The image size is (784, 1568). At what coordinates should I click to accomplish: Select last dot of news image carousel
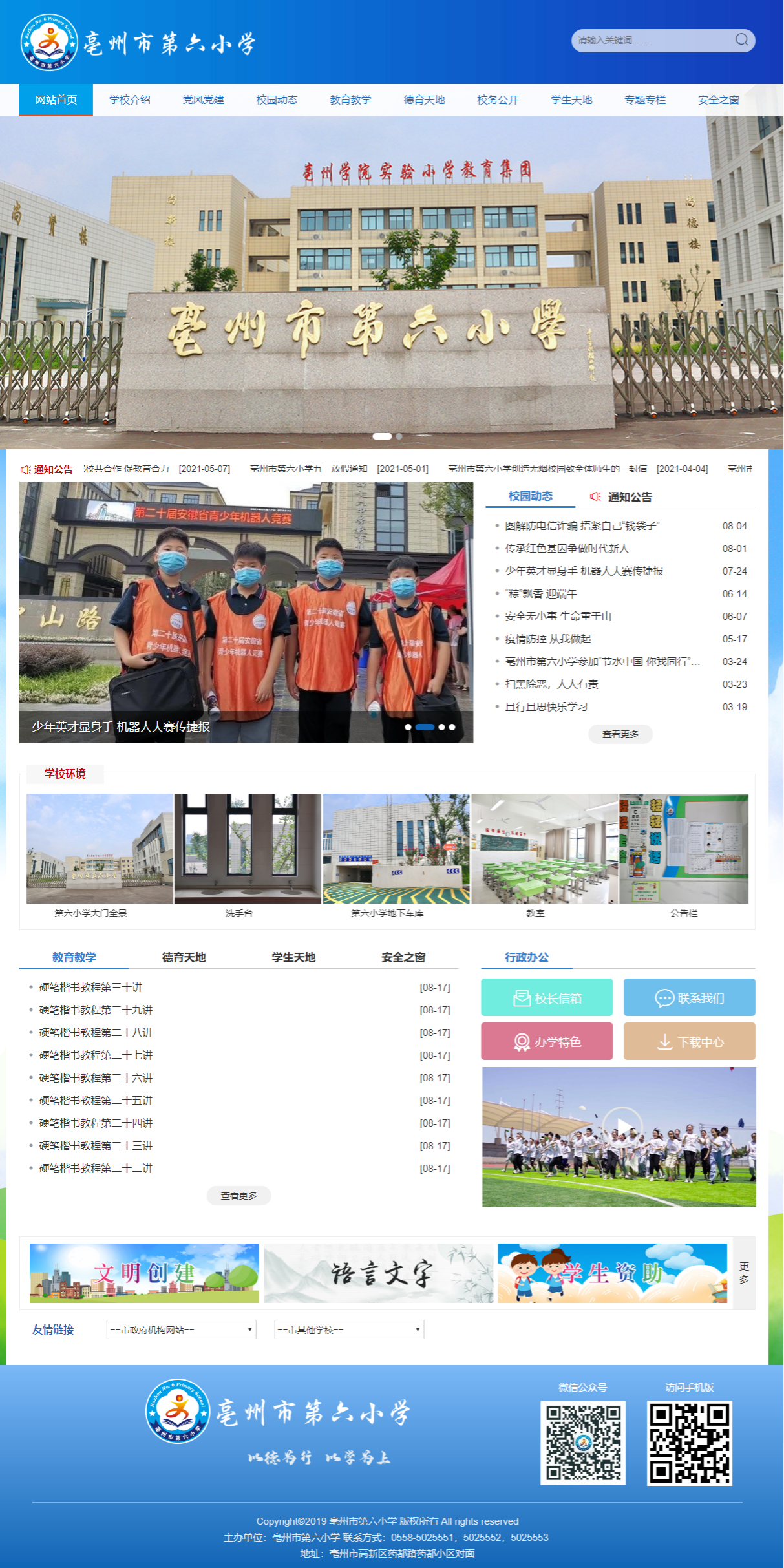pyautogui.click(x=452, y=727)
